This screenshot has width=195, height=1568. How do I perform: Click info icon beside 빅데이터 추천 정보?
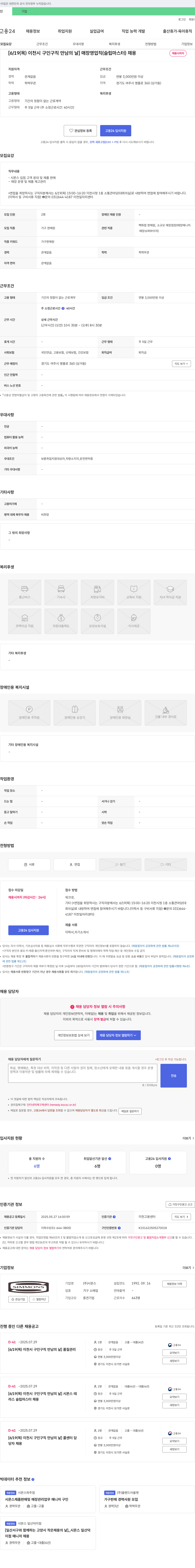[x=33, y=1479]
